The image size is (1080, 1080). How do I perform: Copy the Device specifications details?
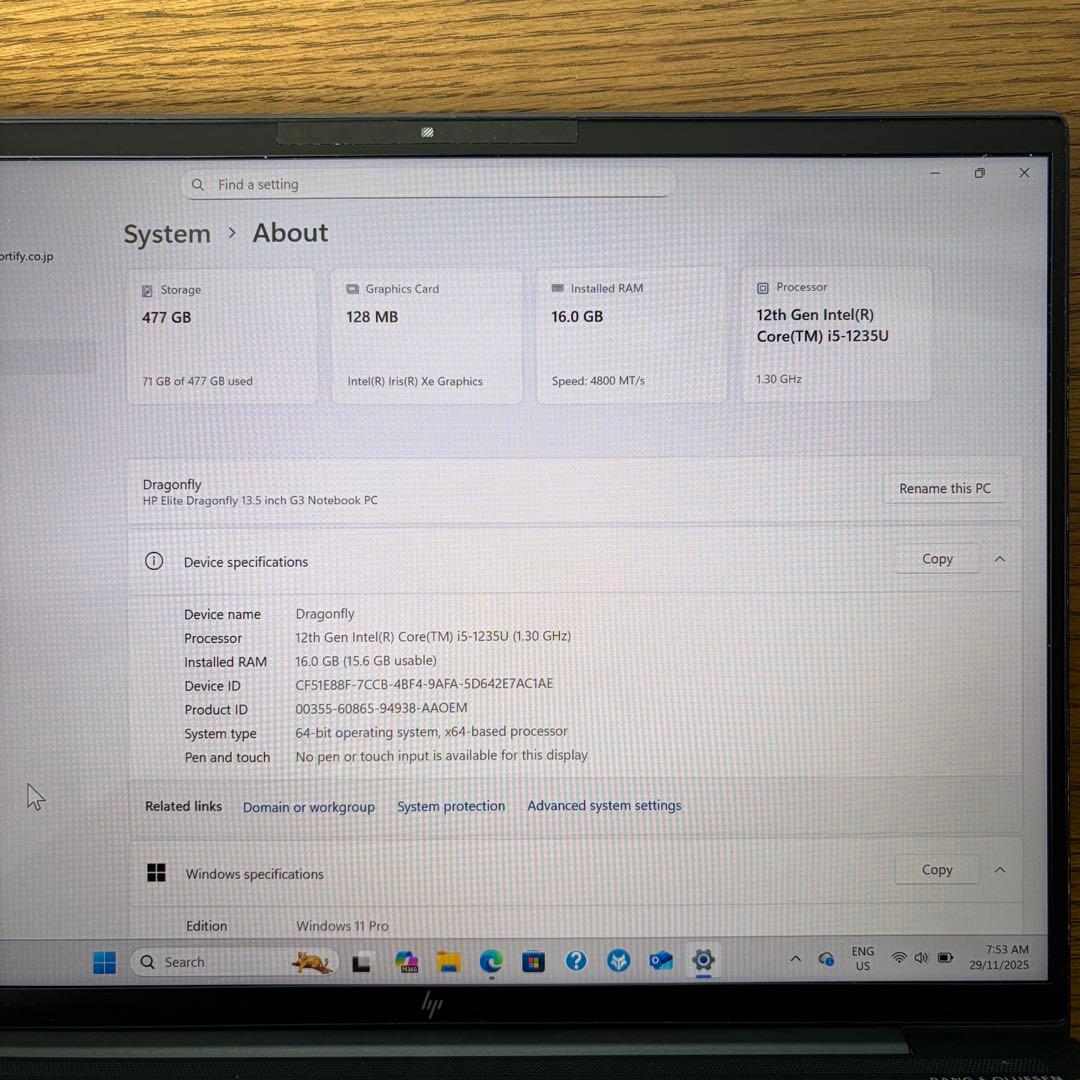pos(936,559)
